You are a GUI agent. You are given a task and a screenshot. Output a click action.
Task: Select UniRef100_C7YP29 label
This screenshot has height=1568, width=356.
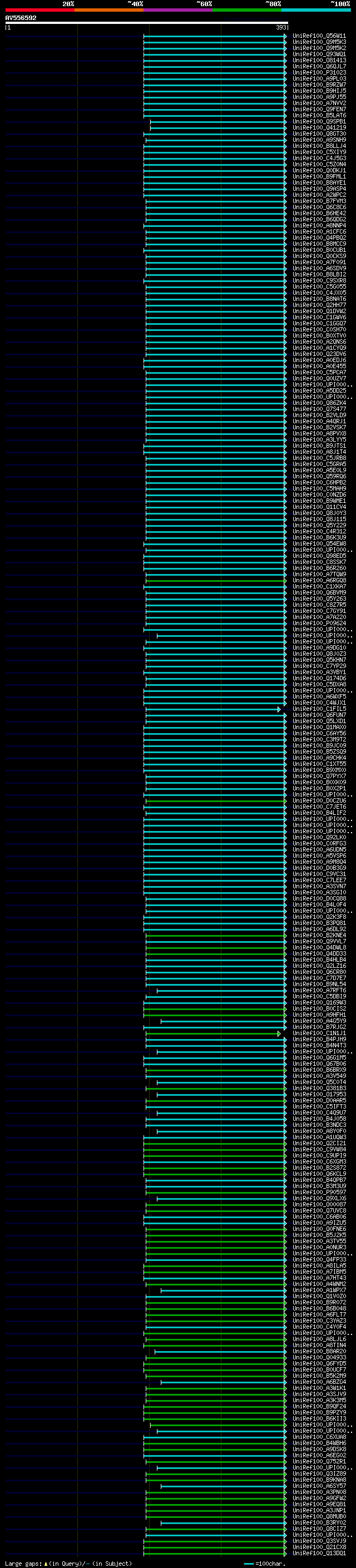pyautogui.click(x=319, y=666)
